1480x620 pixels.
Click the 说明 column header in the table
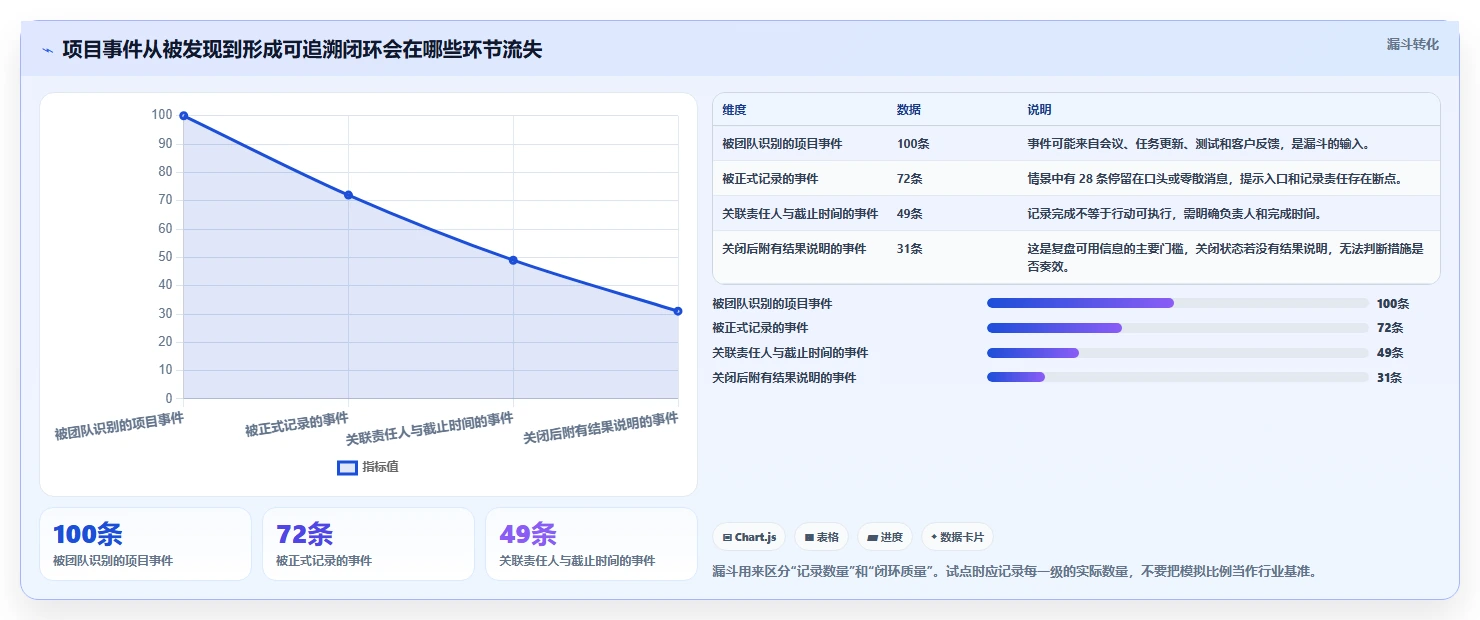[x=1039, y=110]
